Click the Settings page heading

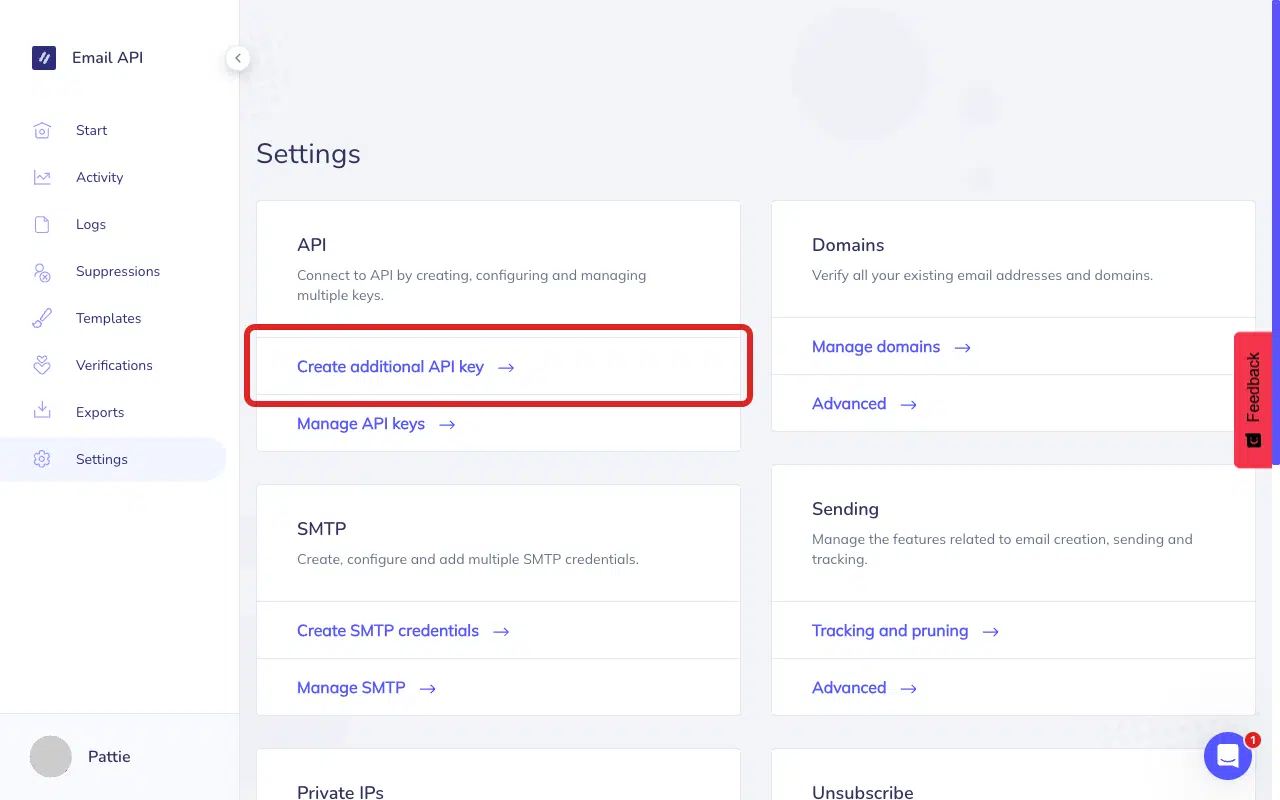coord(308,154)
